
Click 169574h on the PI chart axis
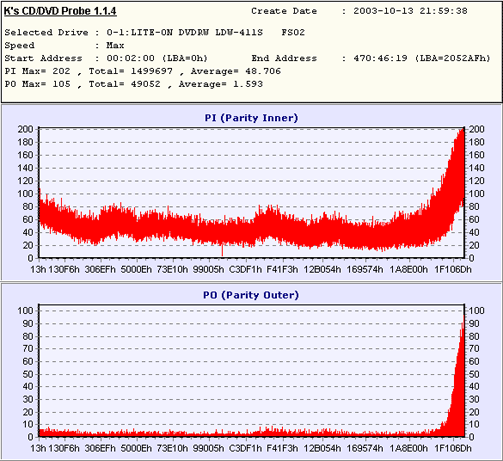(365, 270)
